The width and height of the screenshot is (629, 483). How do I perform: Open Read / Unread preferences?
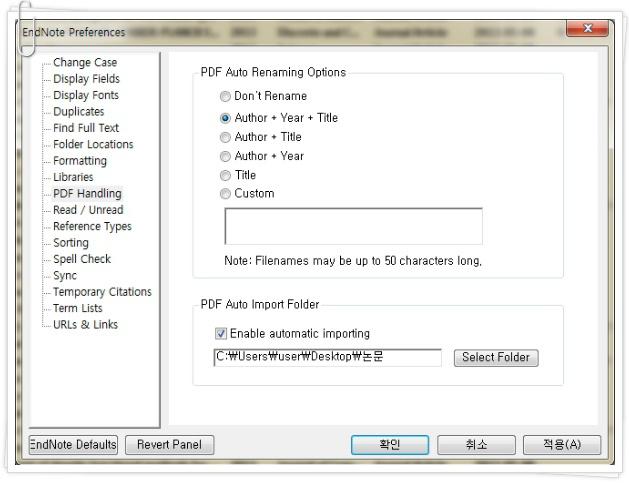point(88,210)
